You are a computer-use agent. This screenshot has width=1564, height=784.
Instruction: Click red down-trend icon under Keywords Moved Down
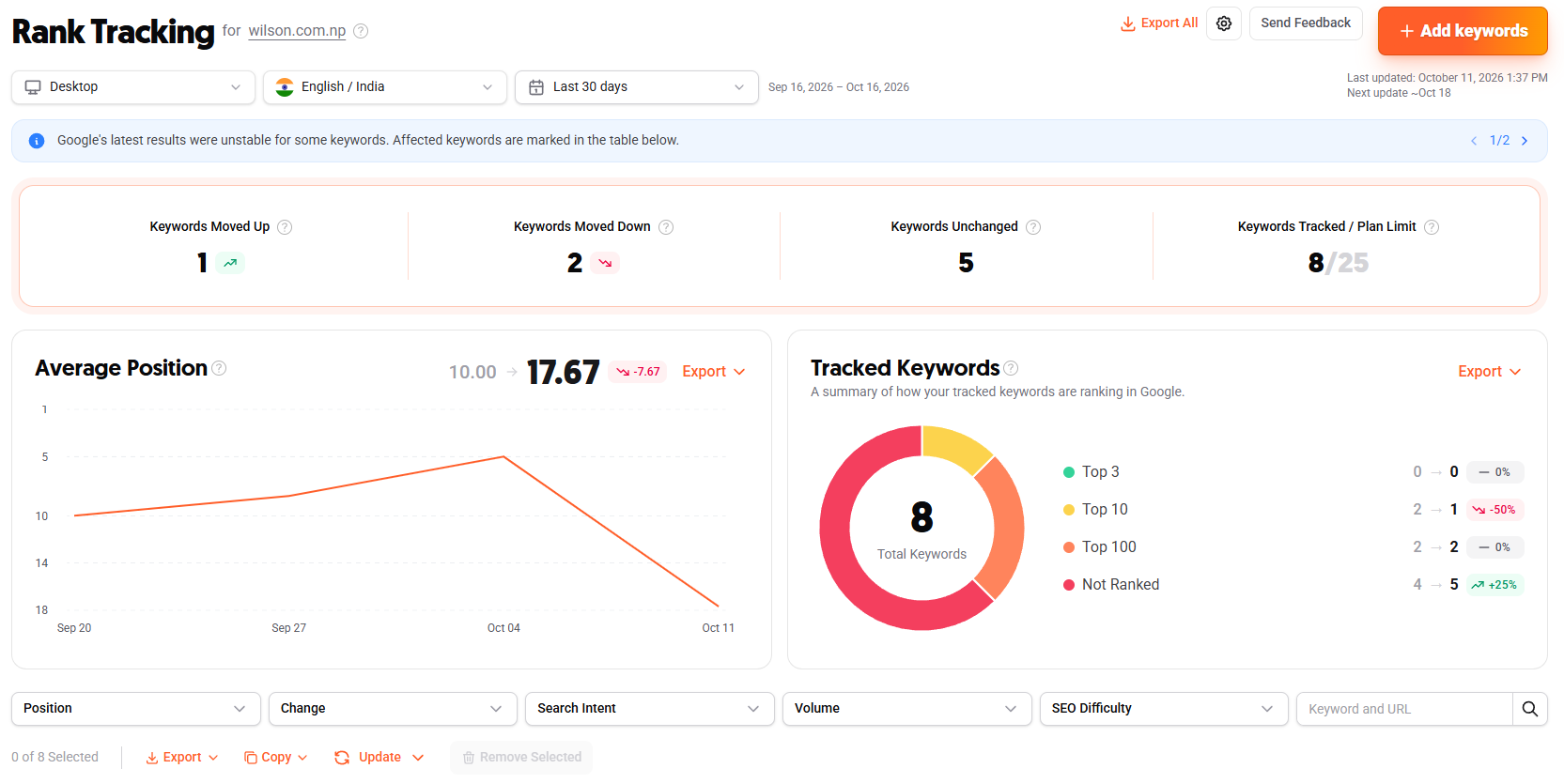pyautogui.click(x=605, y=263)
